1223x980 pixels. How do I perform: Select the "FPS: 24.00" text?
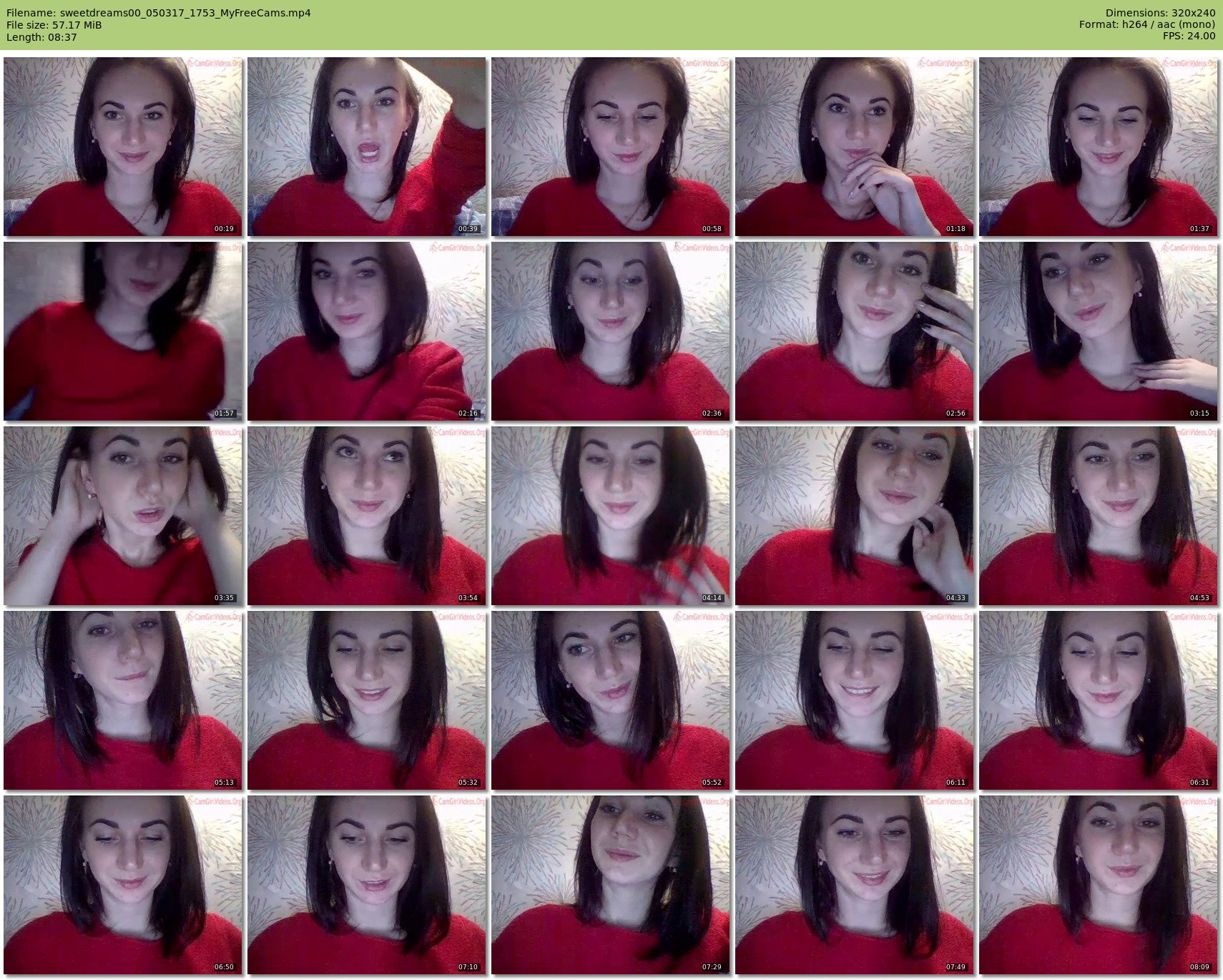(1189, 36)
